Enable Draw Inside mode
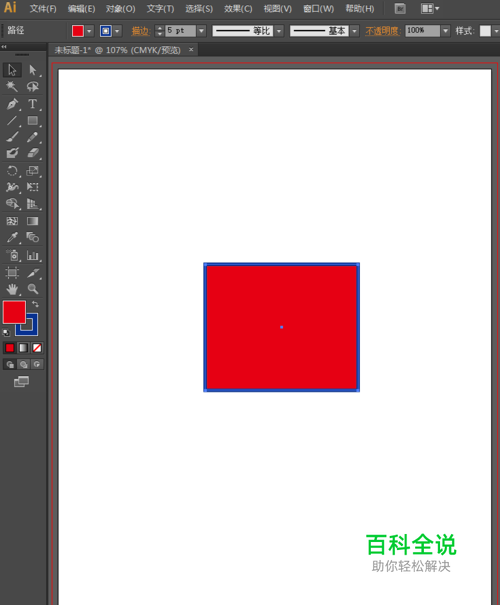The width and height of the screenshot is (500, 605). (x=37, y=364)
